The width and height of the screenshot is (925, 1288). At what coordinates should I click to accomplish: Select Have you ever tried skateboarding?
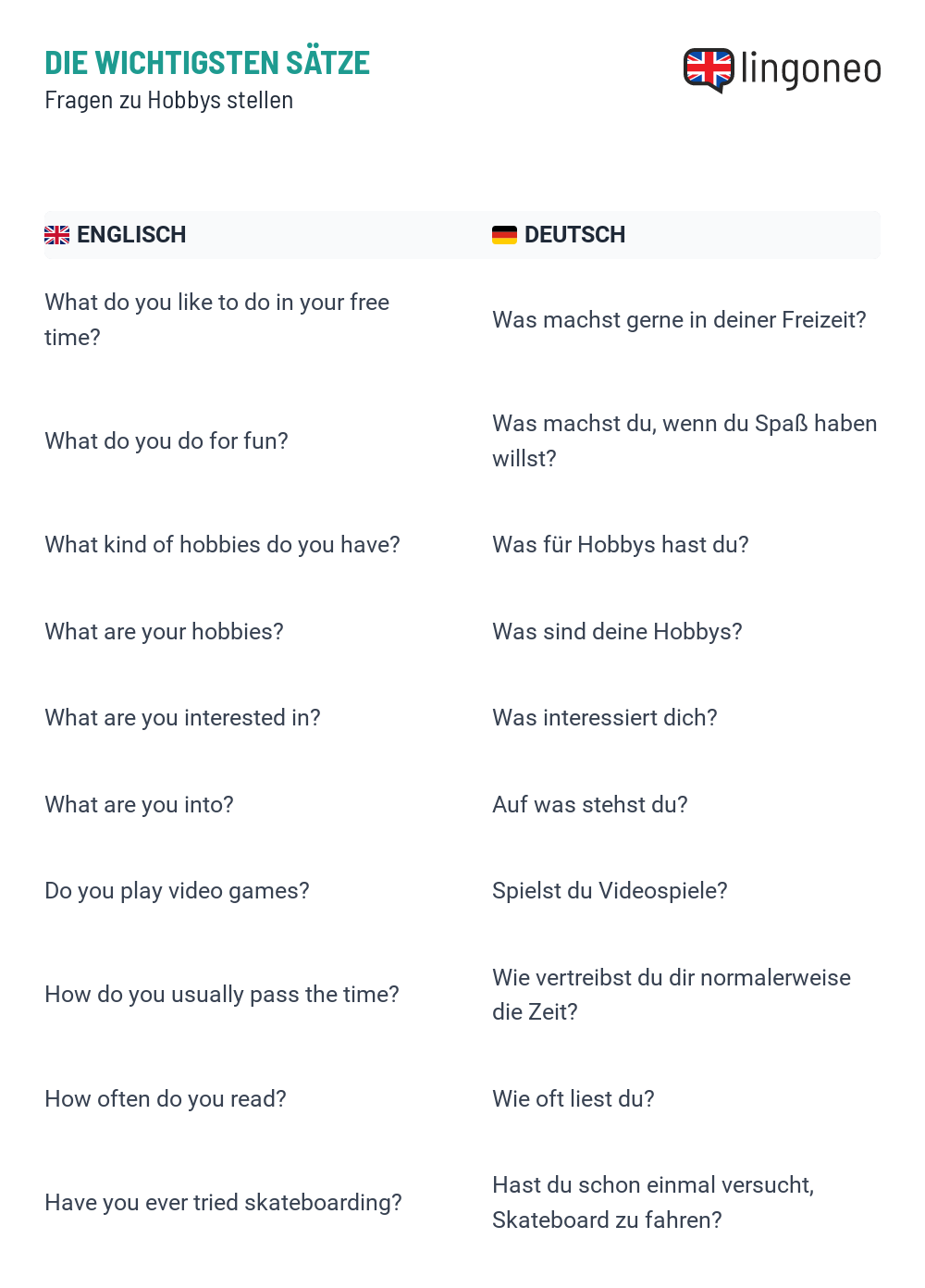point(224,1203)
